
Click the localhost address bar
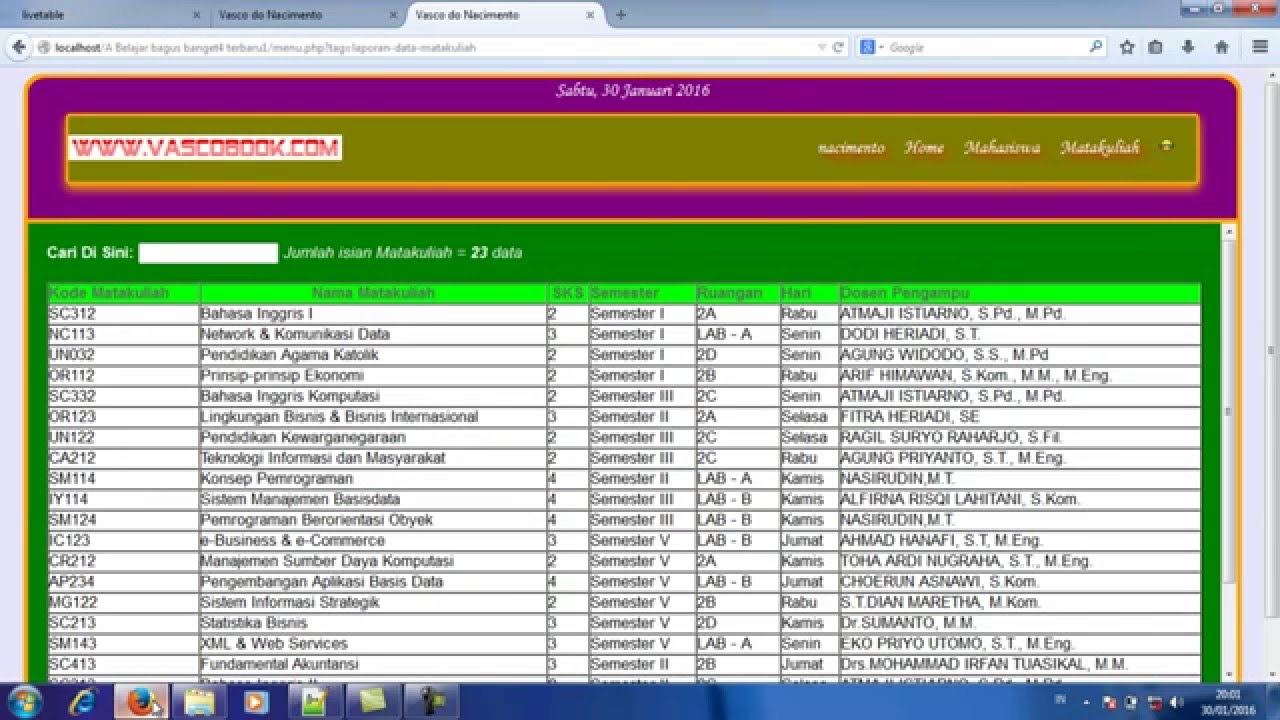(x=430, y=47)
